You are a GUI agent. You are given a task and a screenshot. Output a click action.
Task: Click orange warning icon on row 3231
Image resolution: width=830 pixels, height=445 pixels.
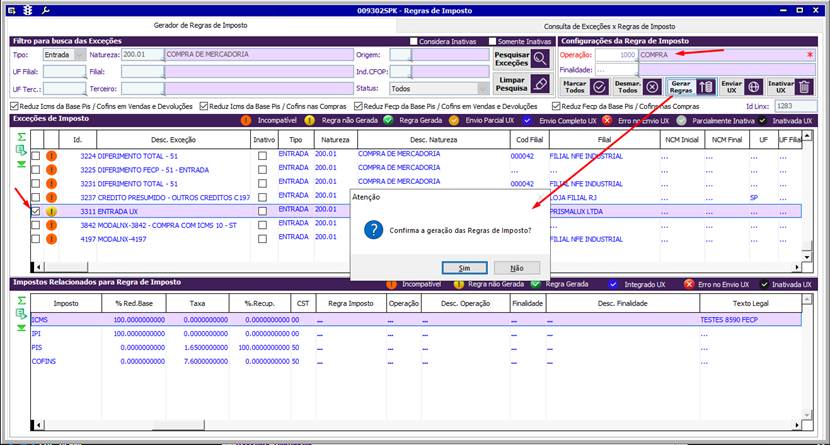51,184
